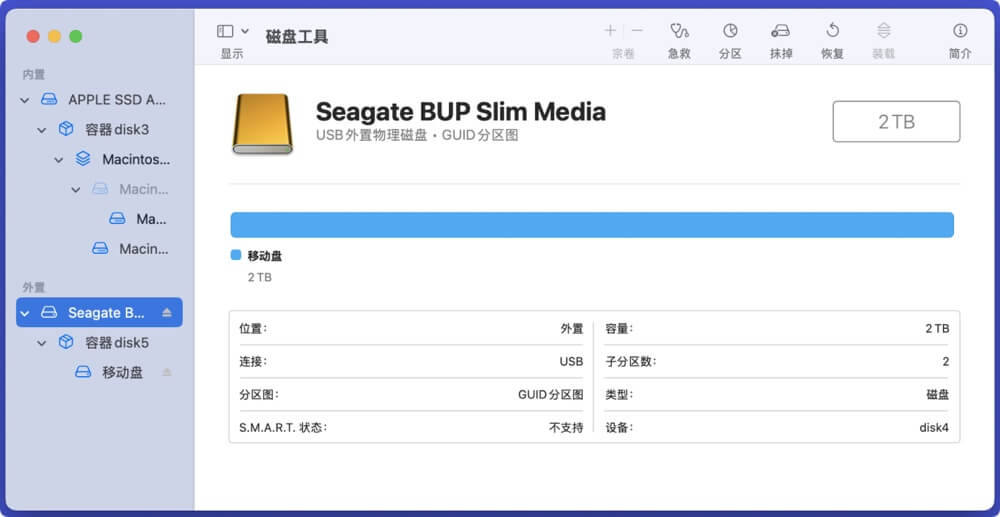Click the 容器 disk3 container icon
The width and height of the screenshot is (1000, 517).
click(x=66, y=129)
